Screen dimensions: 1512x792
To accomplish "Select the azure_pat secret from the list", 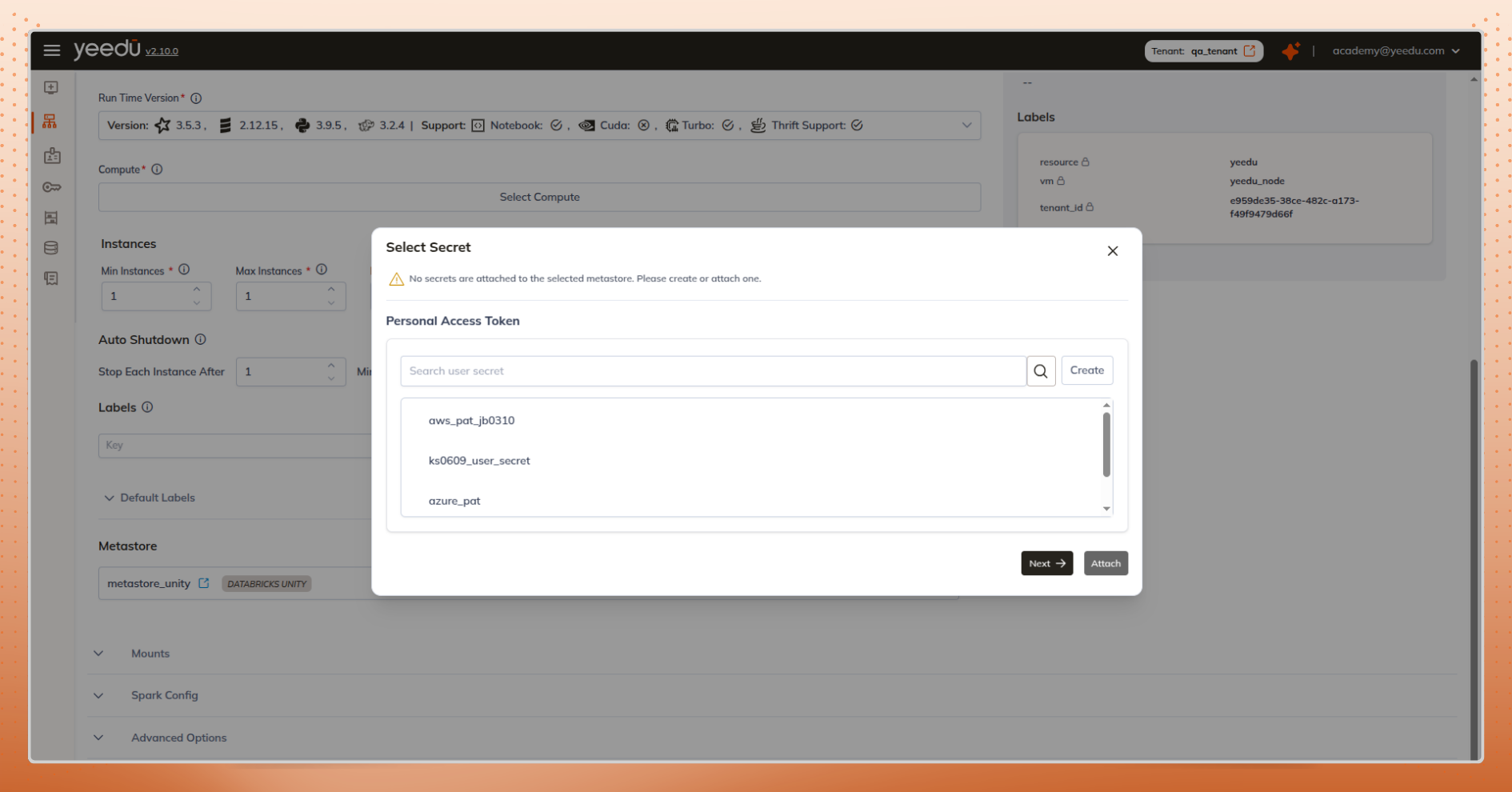I will click(x=454, y=500).
